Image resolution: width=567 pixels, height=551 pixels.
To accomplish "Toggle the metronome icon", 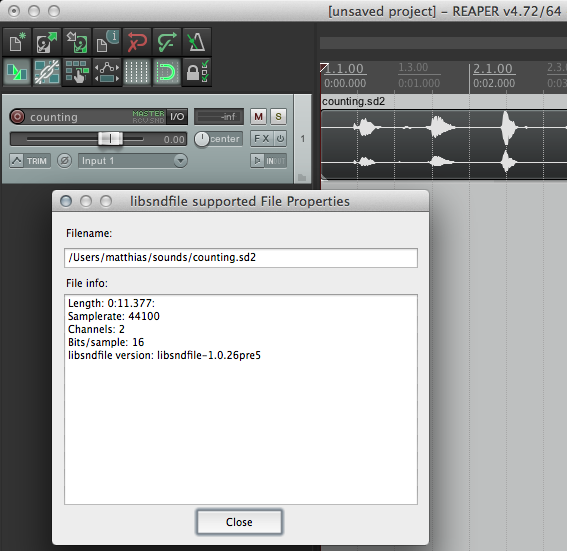I will point(197,42).
